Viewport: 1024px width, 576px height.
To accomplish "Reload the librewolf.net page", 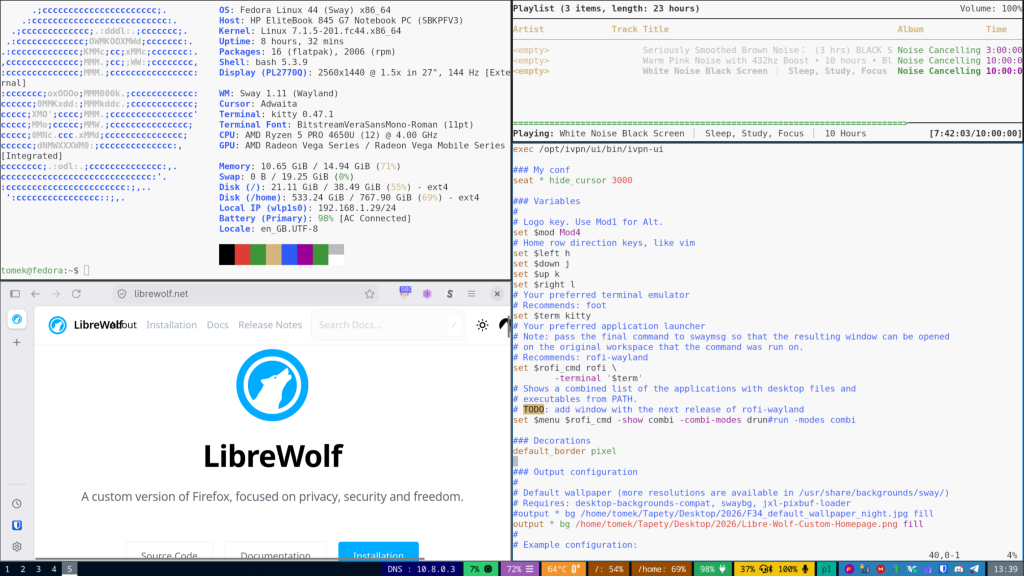I will coord(76,294).
